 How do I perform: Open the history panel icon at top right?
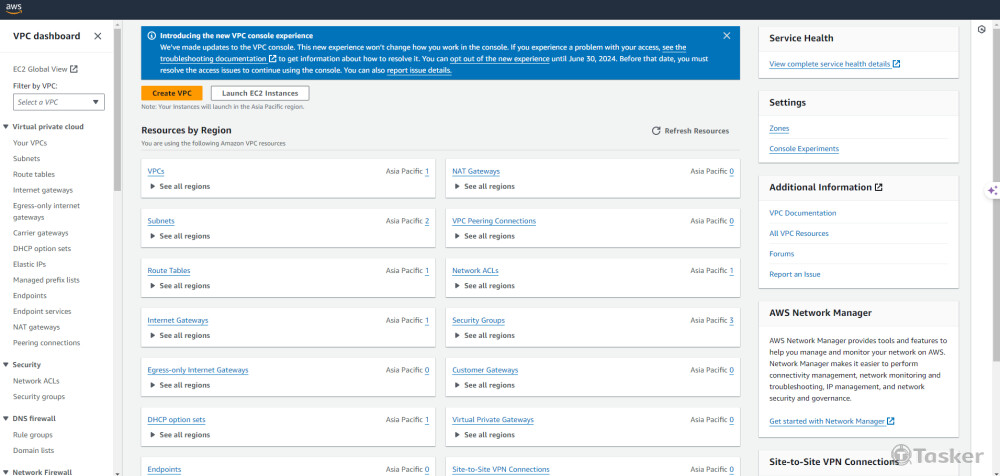tap(983, 31)
